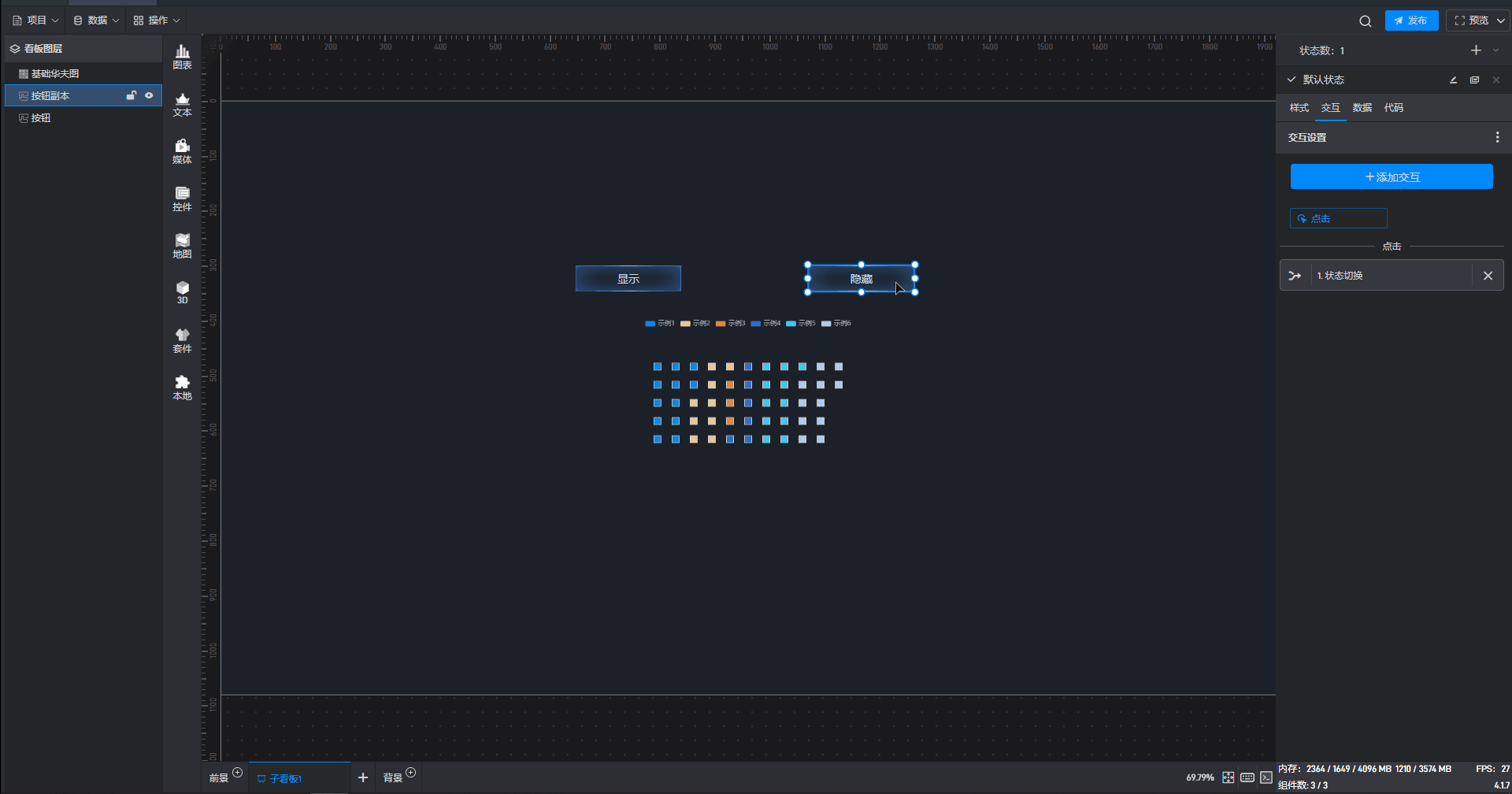The image size is (1512, 794).
Task: Open the 数据 dropdown menu in the top bar
Action: (96, 20)
